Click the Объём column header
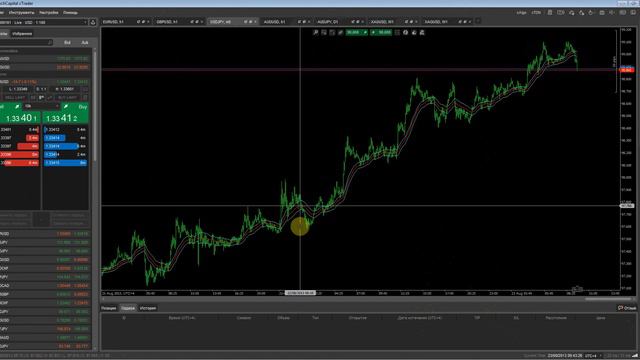 (x=283, y=318)
